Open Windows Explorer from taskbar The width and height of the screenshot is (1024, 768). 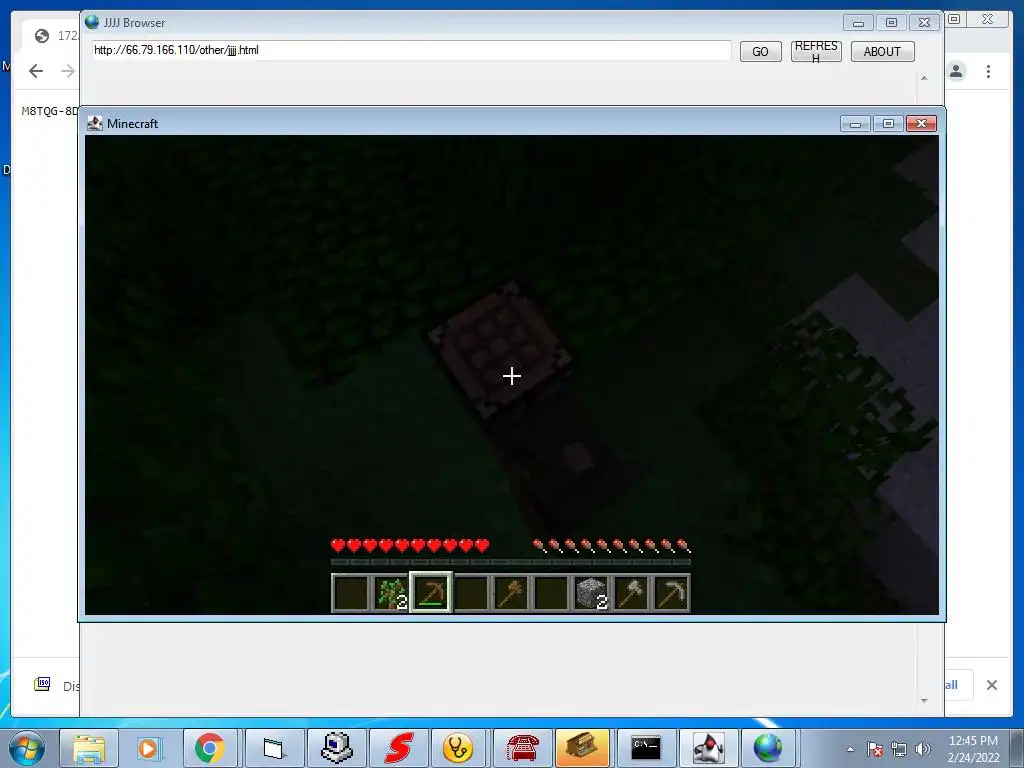point(88,748)
